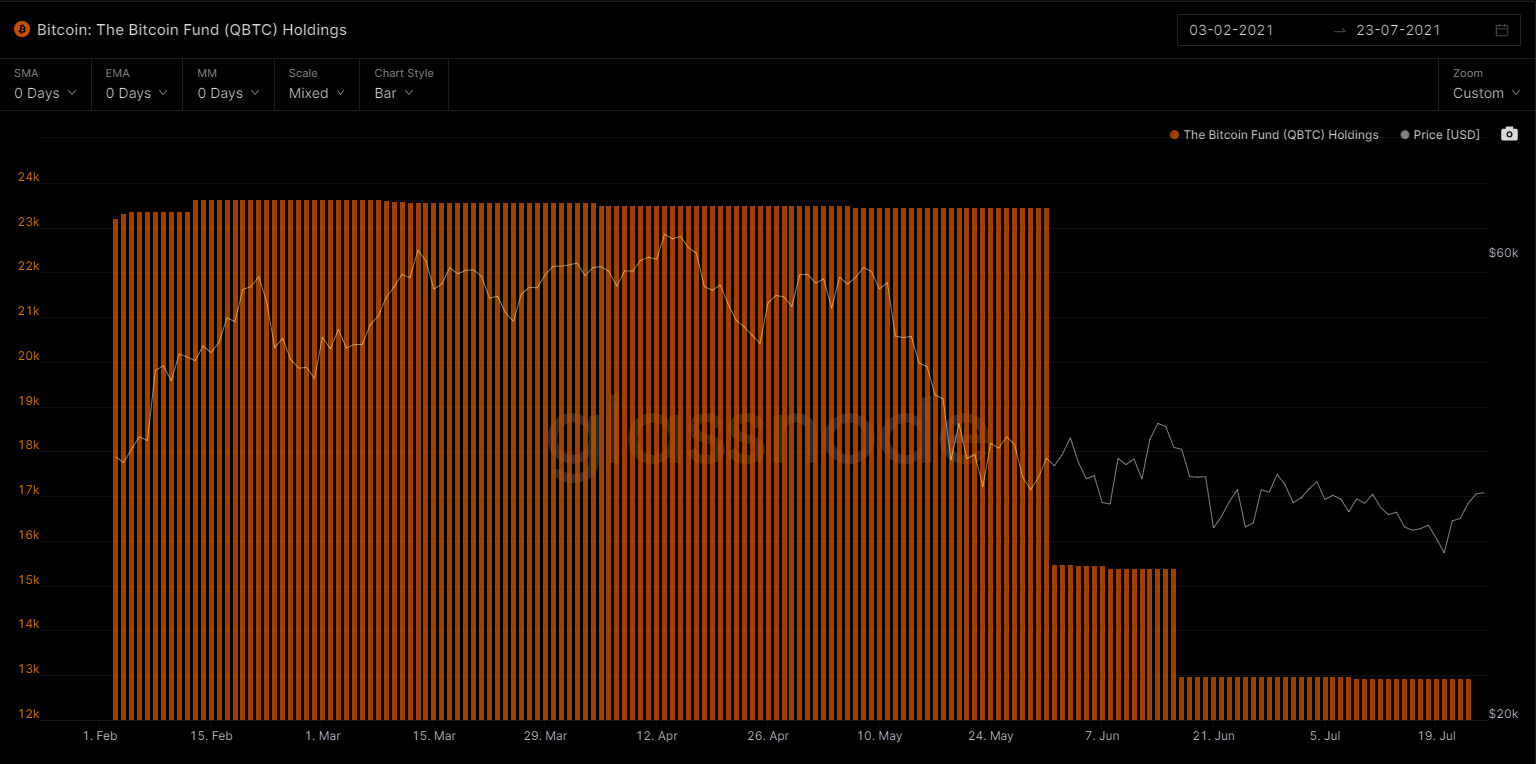This screenshot has width=1536, height=764.
Task: Click the orange Bitcoin logo icon
Action: (22, 30)
